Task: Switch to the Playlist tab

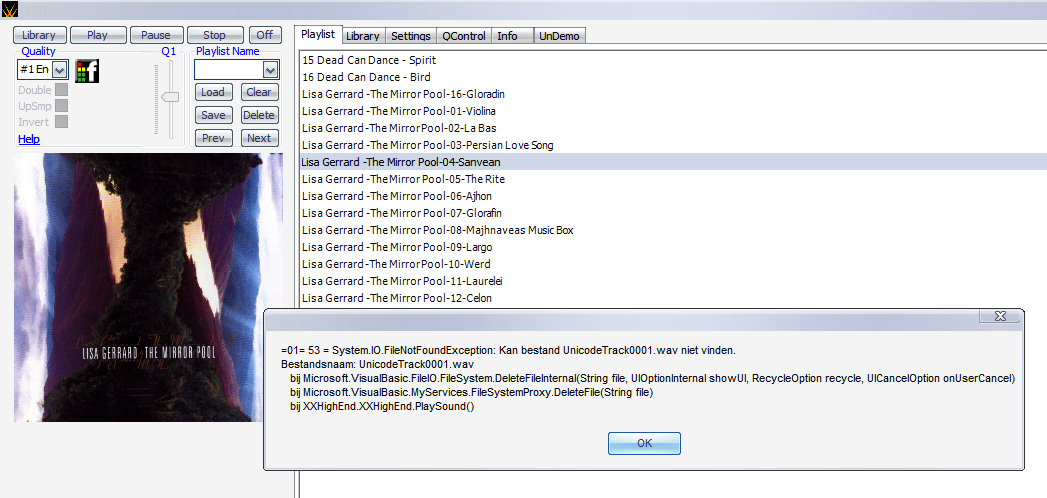Action: [x=318, y=35]
